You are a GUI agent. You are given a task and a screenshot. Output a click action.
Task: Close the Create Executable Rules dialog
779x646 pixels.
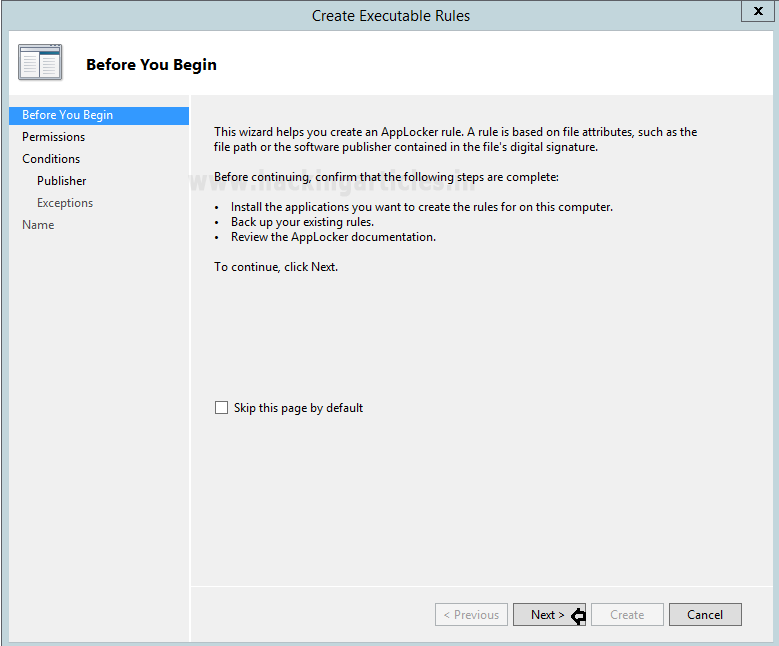(x=758, y=11)
